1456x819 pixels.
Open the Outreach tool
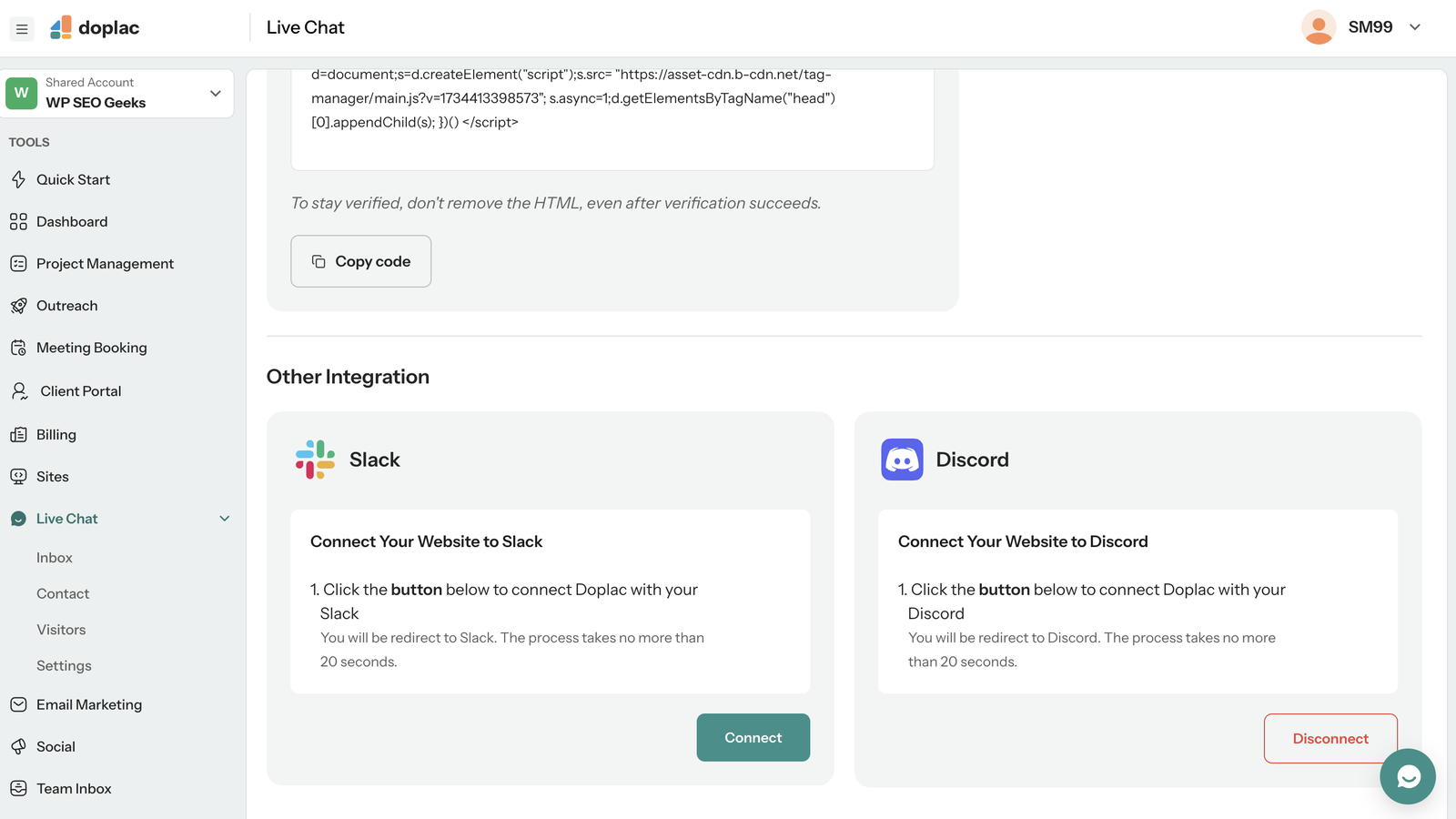[66, 306]
